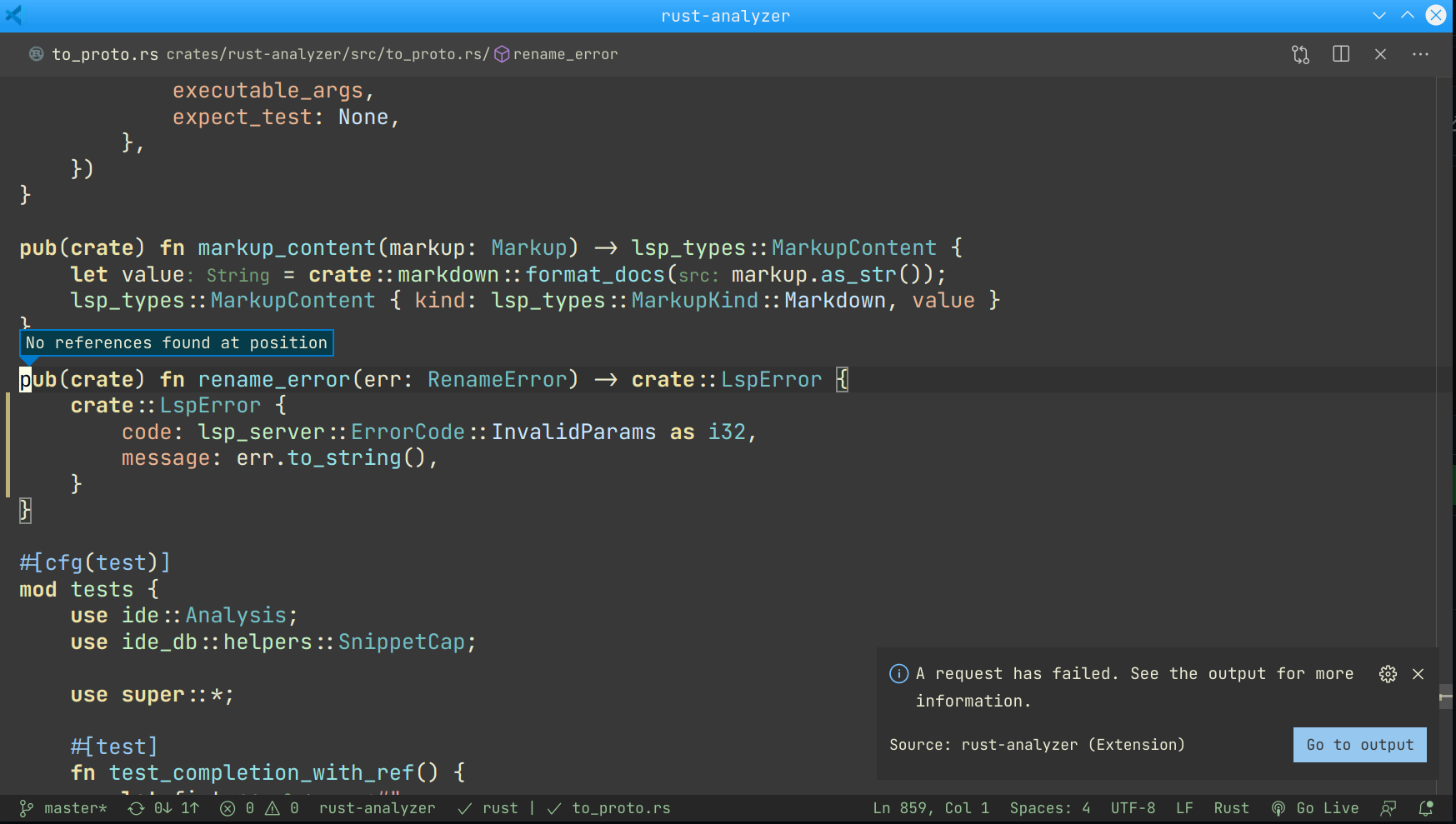Viewport: 1456px width, 824px height.
Task: Click the markup_content function name
Action: pos(287,248)
